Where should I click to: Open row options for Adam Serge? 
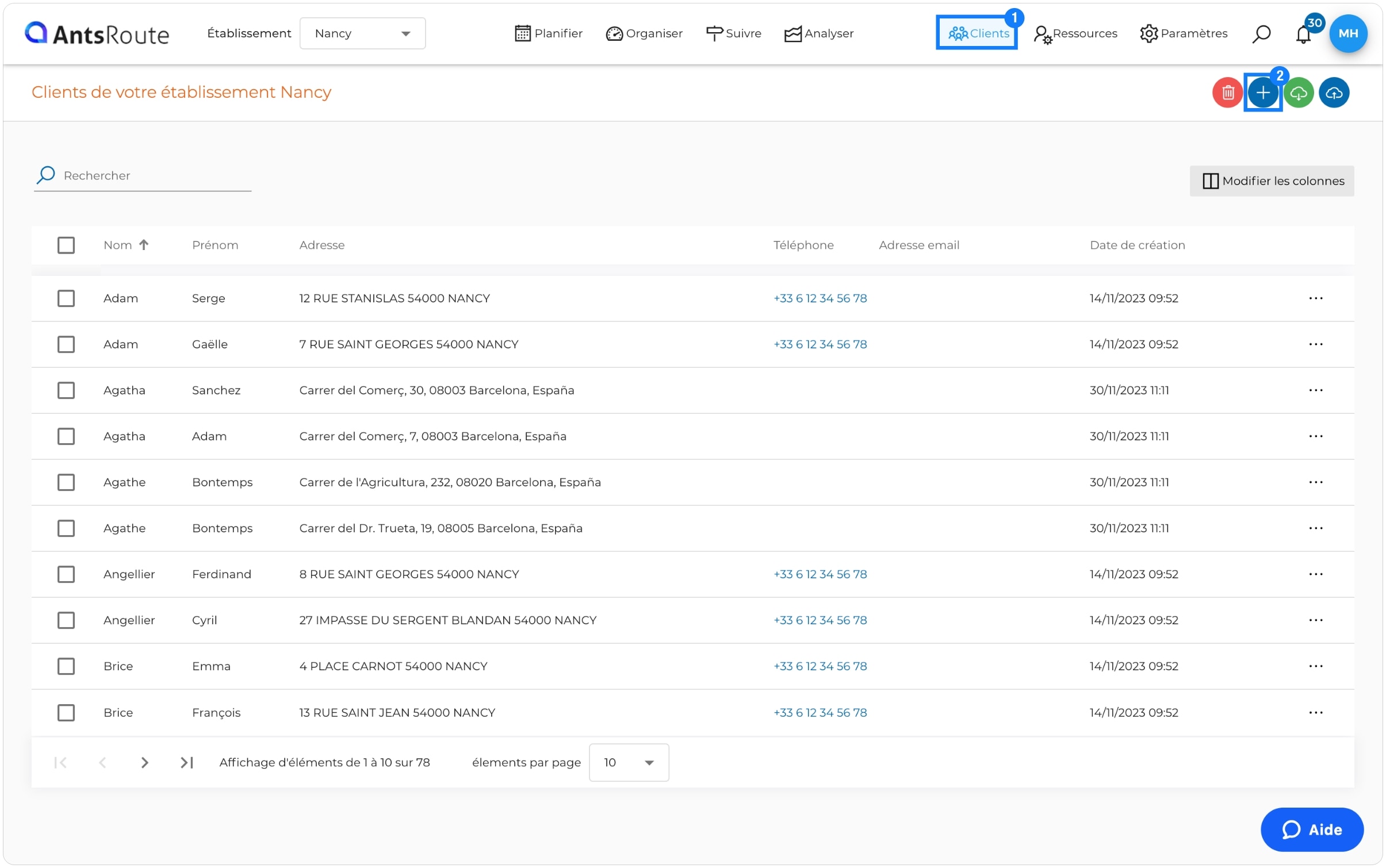(1315, 298)
